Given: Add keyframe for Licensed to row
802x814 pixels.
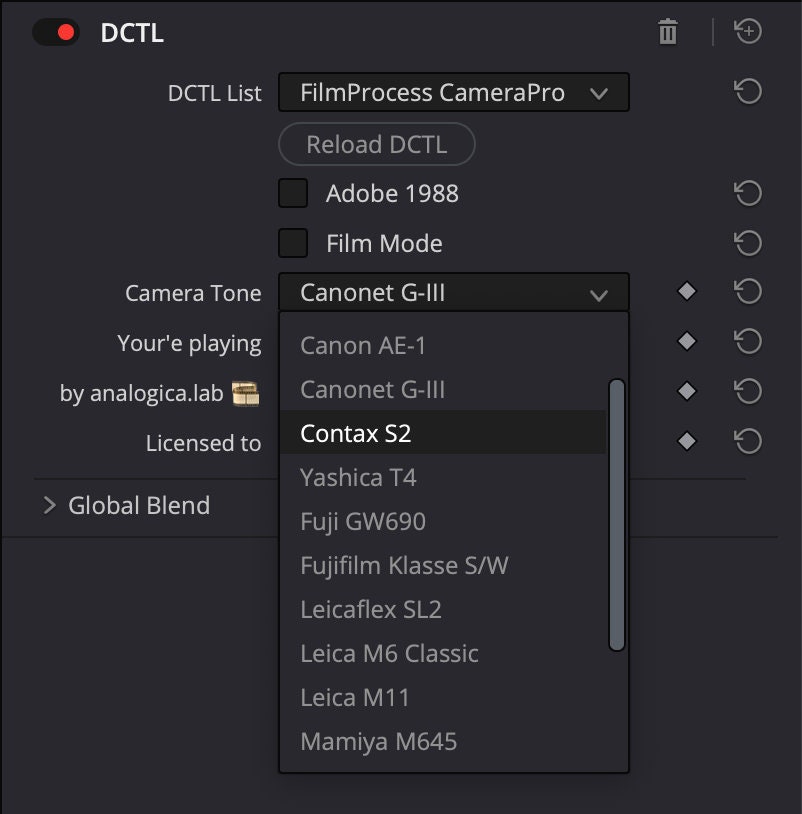Looking at the screenshot, I should click(687, 441).
